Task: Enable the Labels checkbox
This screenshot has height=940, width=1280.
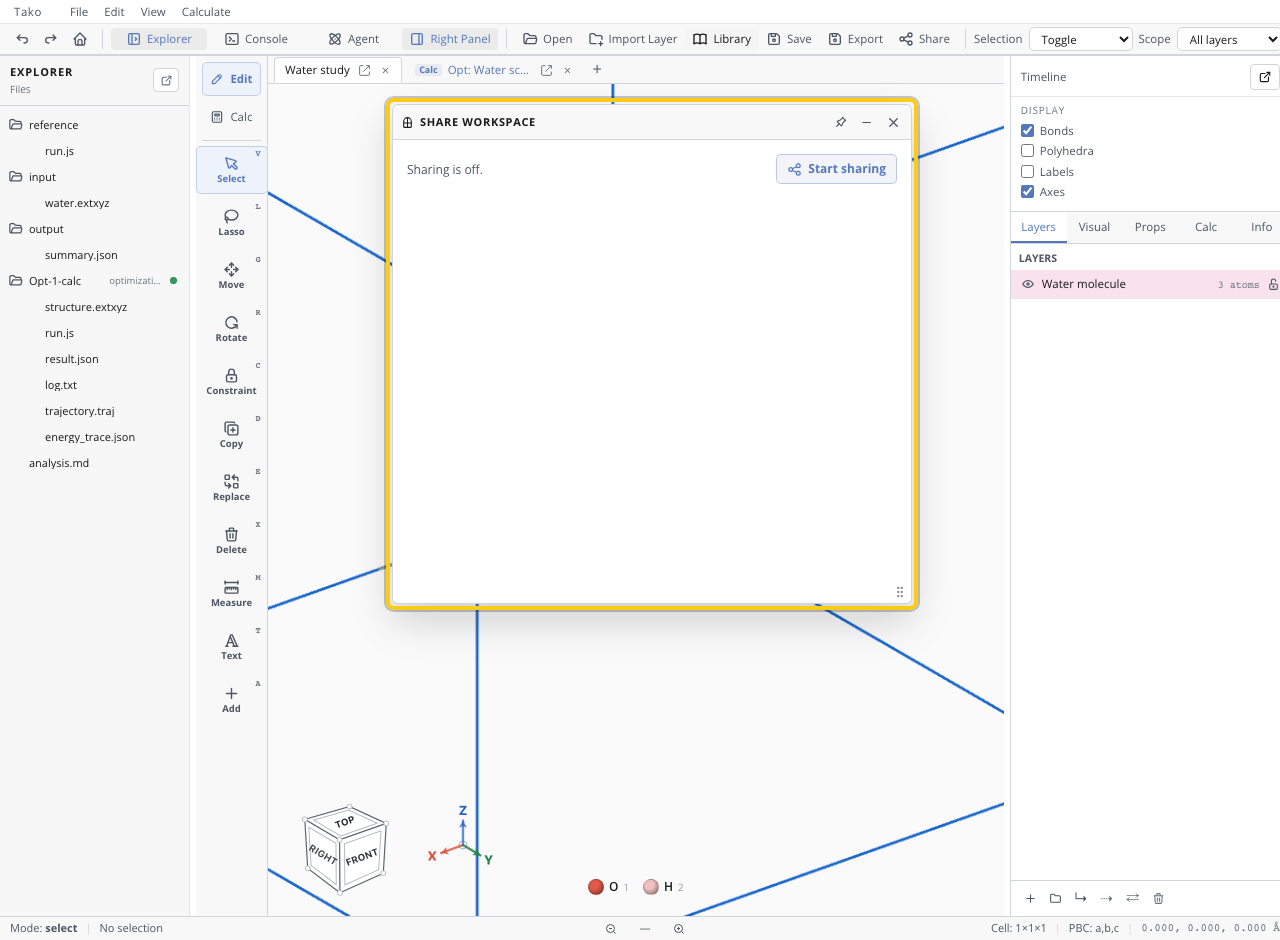Action: [x=1027, y=172]
